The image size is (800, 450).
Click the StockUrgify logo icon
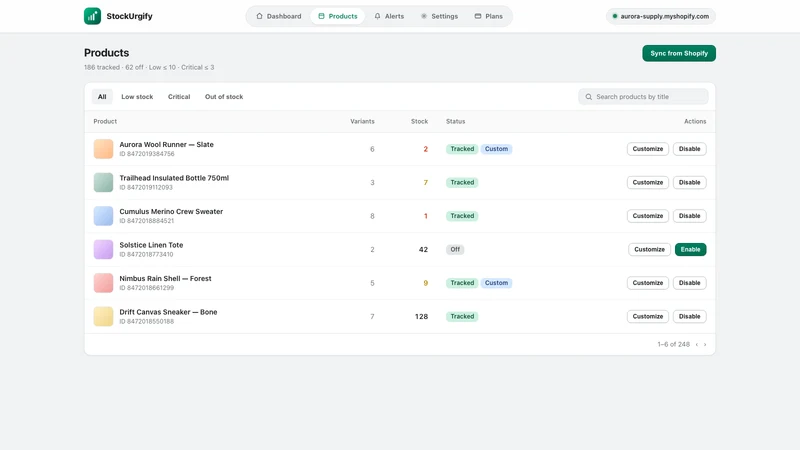pyautogui.click(x=92, y=16)
